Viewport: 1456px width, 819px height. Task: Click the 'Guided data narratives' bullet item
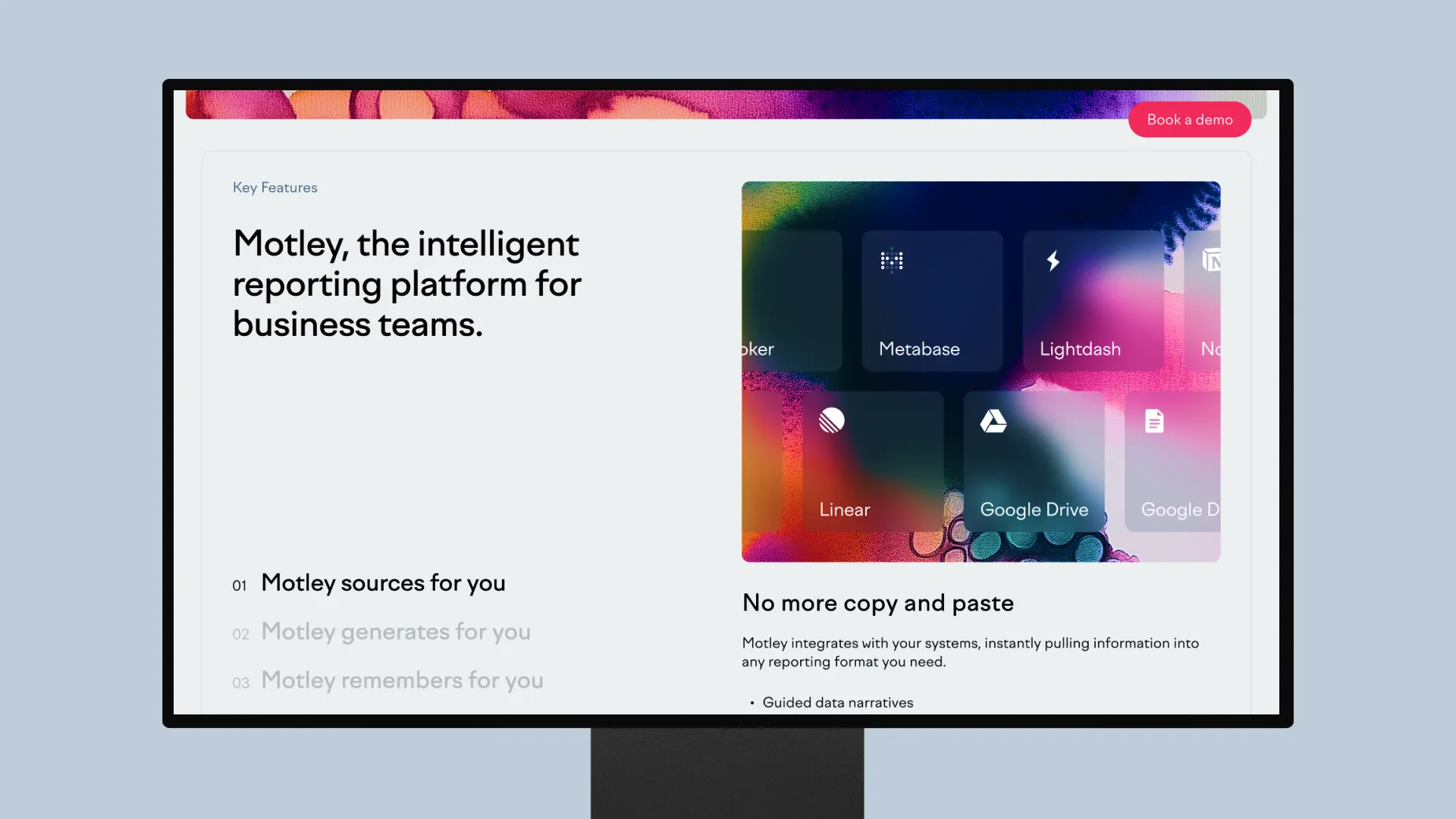pos(837,702)
